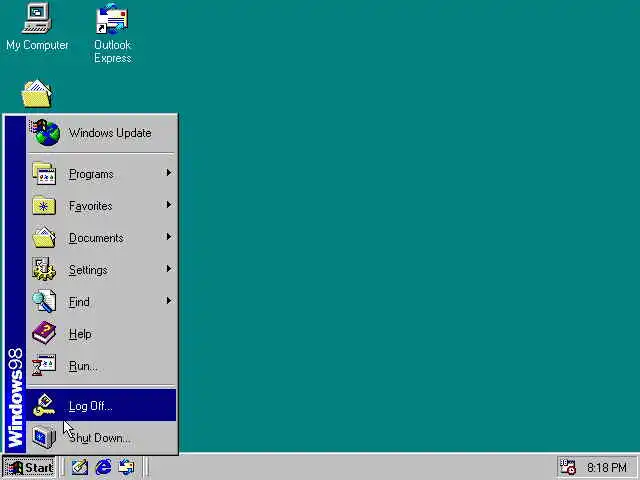Click the Log Off key icon
Viewport: 640px width, 480px height.
(x=44, y=405)
